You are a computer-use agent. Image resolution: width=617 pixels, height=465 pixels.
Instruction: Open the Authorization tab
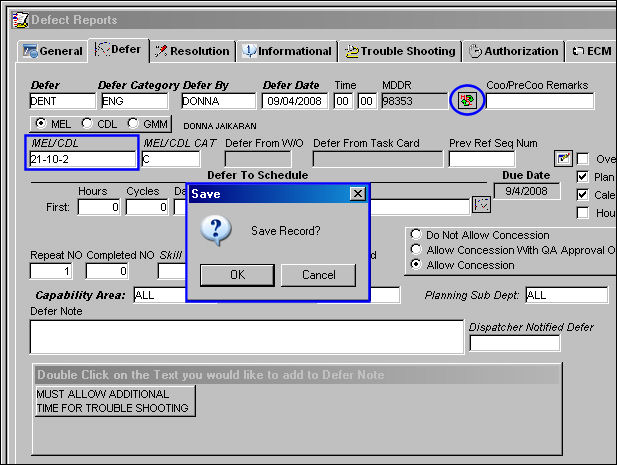(x=514, y=51)
